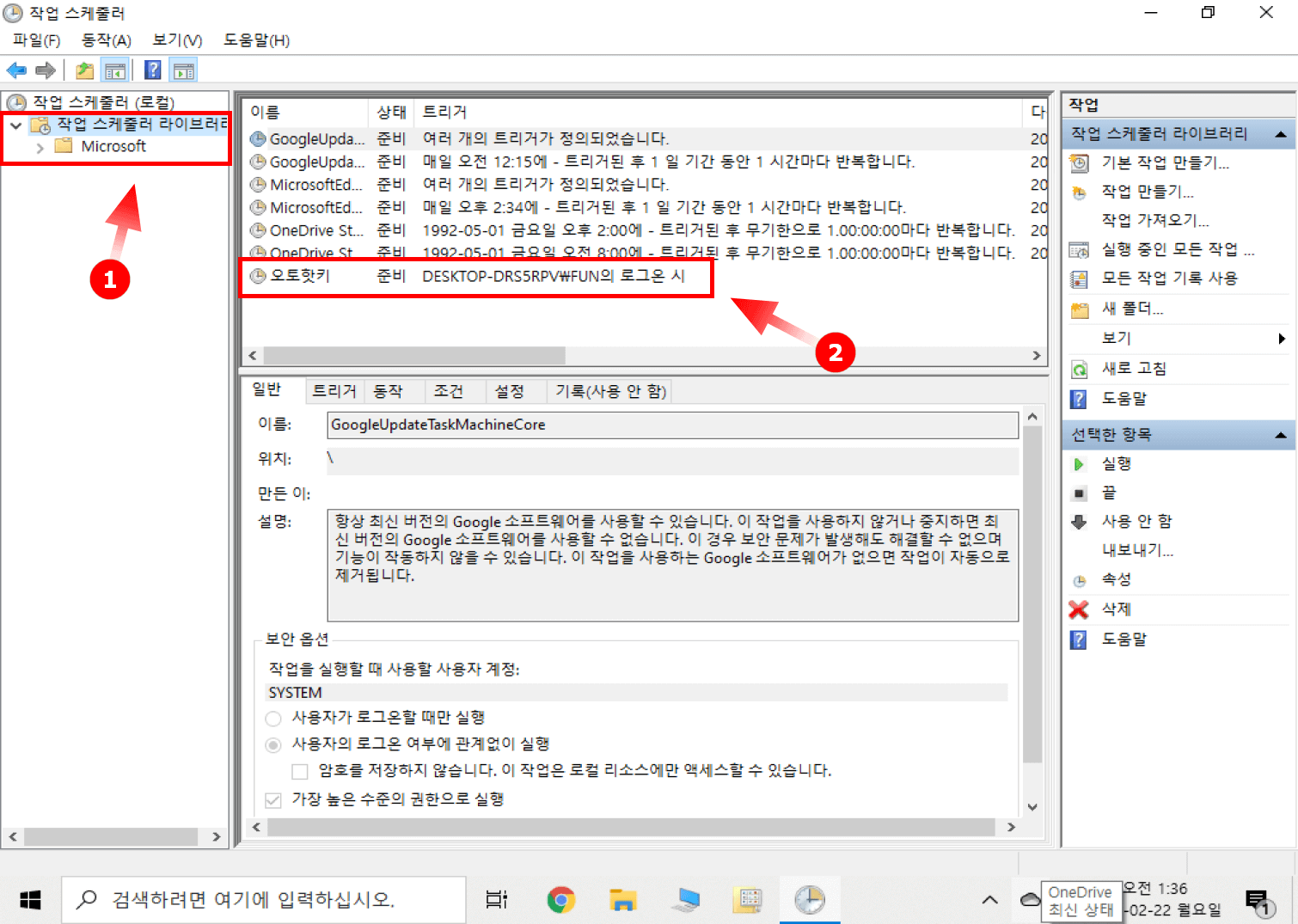Toggle 가장 높은 수준의 권한으로 실행 checkbox
The image size is (1298, 924).
click(273, 800)
